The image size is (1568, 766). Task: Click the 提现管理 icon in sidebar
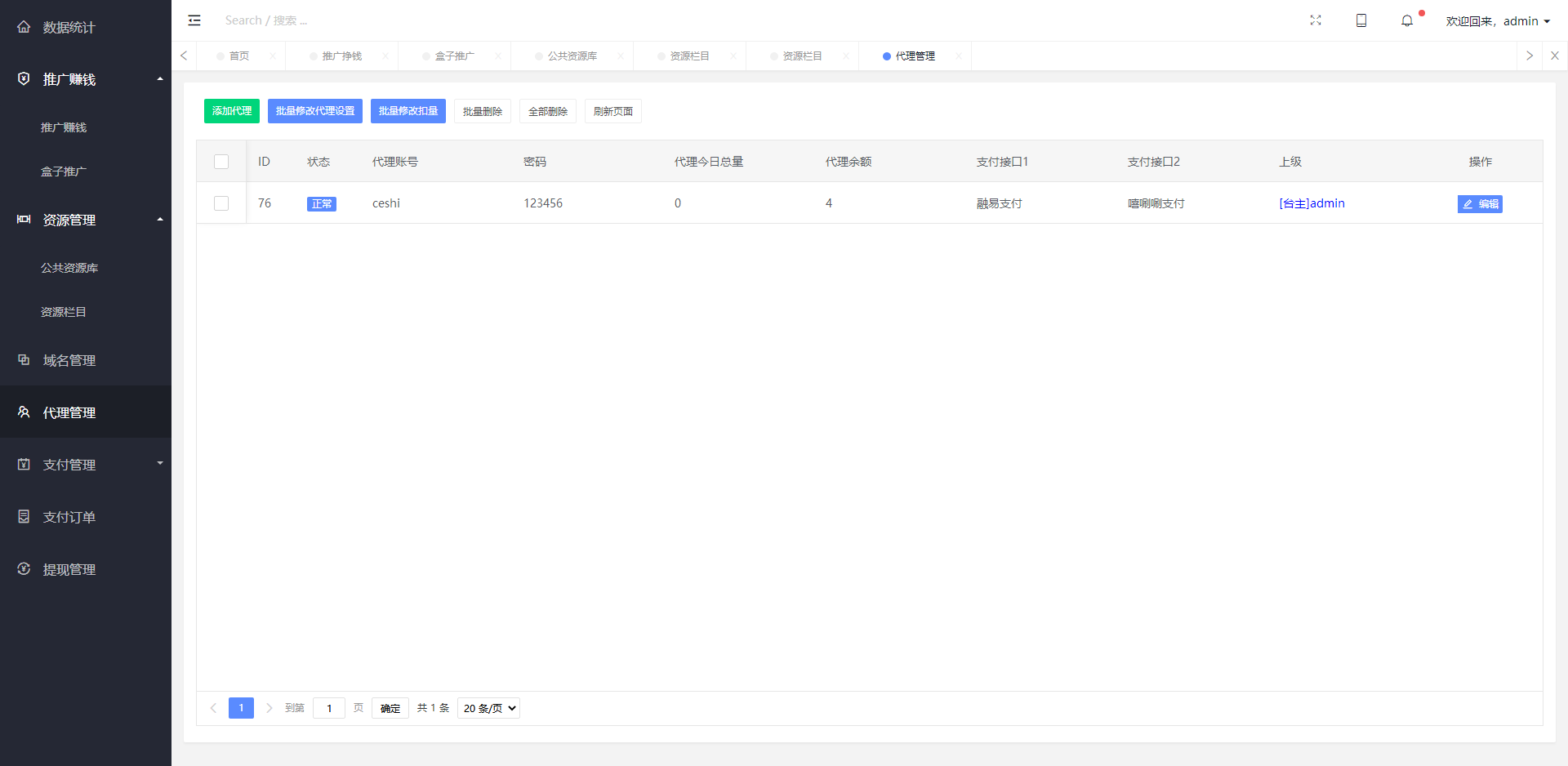[24, 569]
